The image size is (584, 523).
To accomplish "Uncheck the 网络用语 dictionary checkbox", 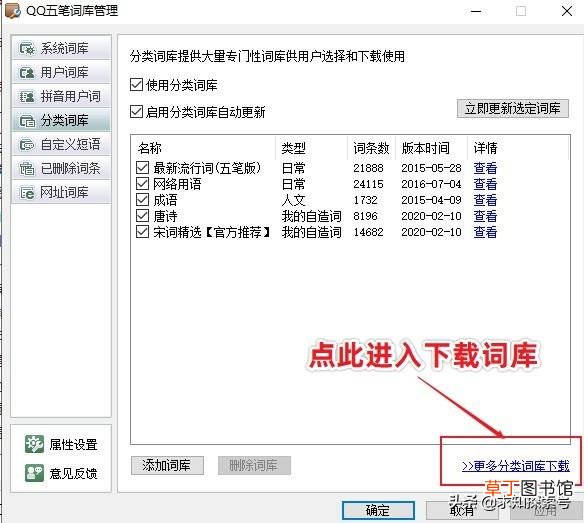I will point(142,184).
